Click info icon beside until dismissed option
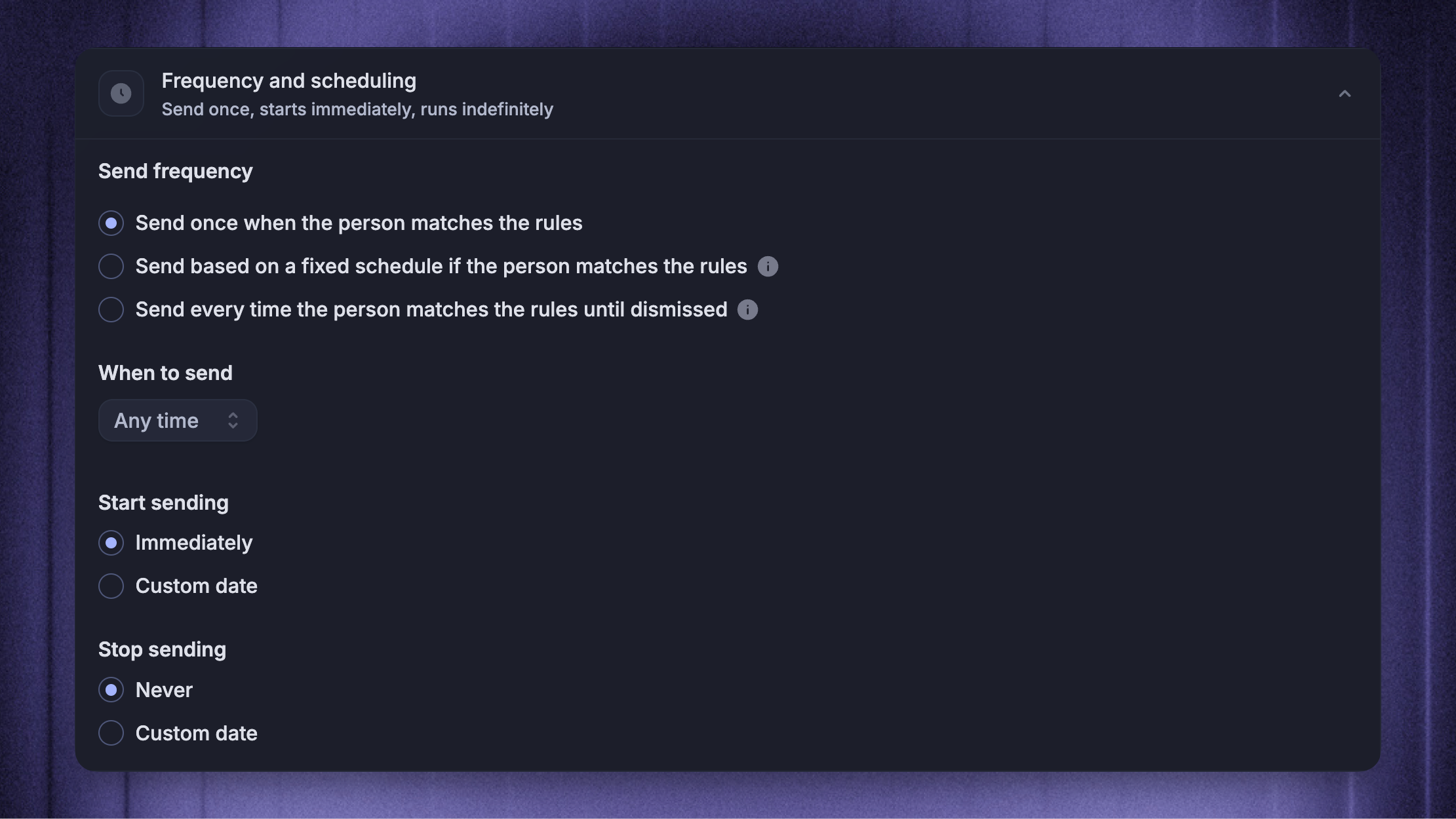 747,310
